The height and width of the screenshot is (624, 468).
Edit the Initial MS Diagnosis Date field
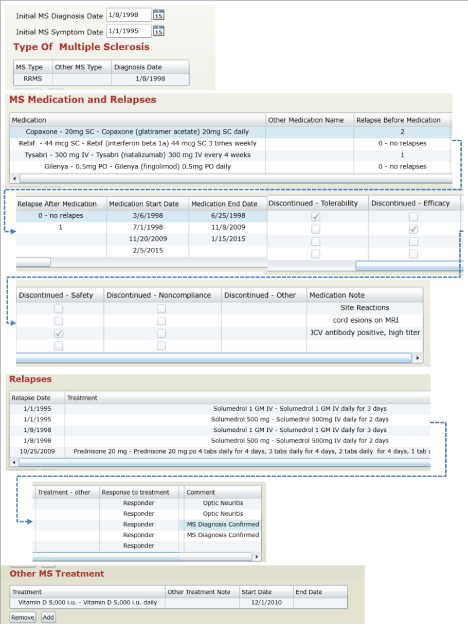[x=129, y=15]
